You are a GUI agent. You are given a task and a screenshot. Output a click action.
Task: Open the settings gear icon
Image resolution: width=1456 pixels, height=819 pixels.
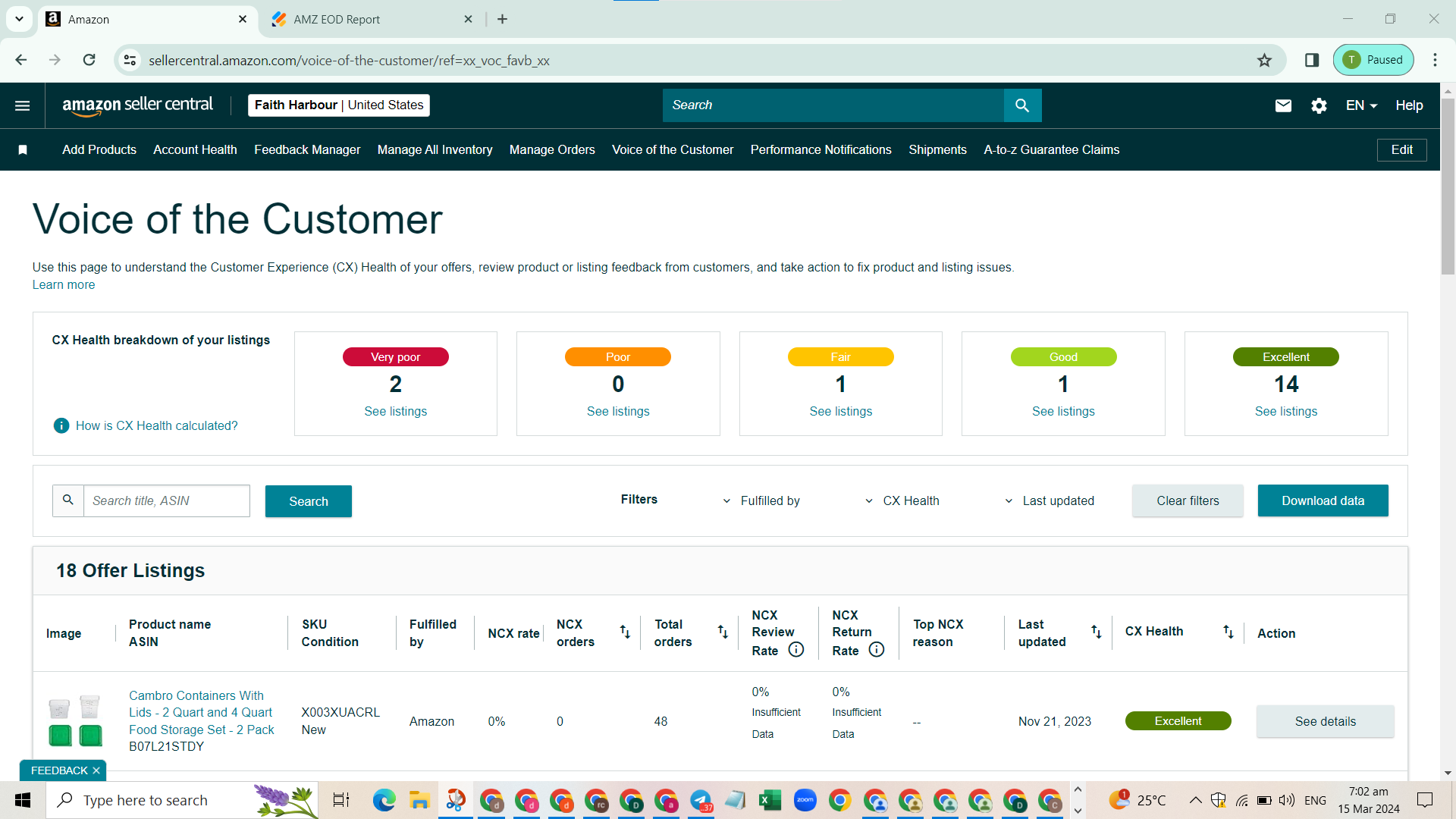point(1319,105)
